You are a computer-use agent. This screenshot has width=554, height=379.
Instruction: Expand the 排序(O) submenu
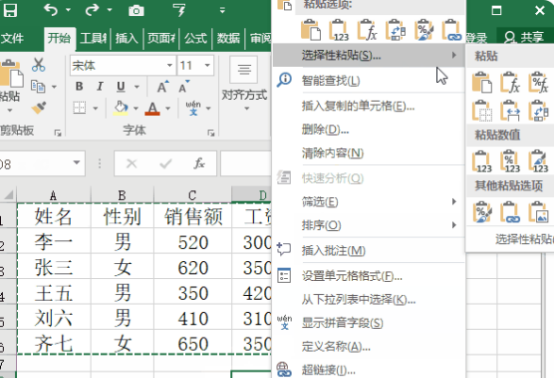tap(369, 225)
